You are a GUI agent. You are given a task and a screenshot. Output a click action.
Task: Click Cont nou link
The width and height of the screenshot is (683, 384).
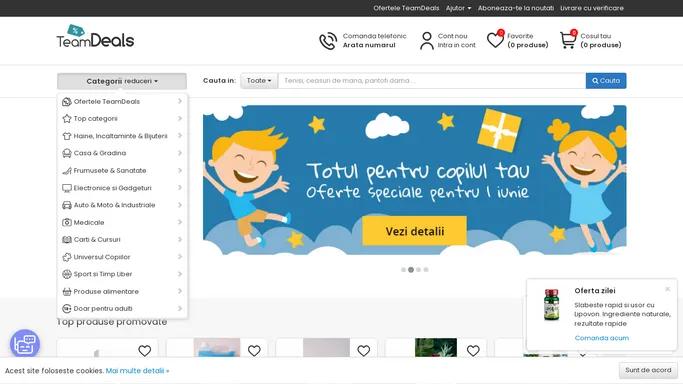point(452,36)
